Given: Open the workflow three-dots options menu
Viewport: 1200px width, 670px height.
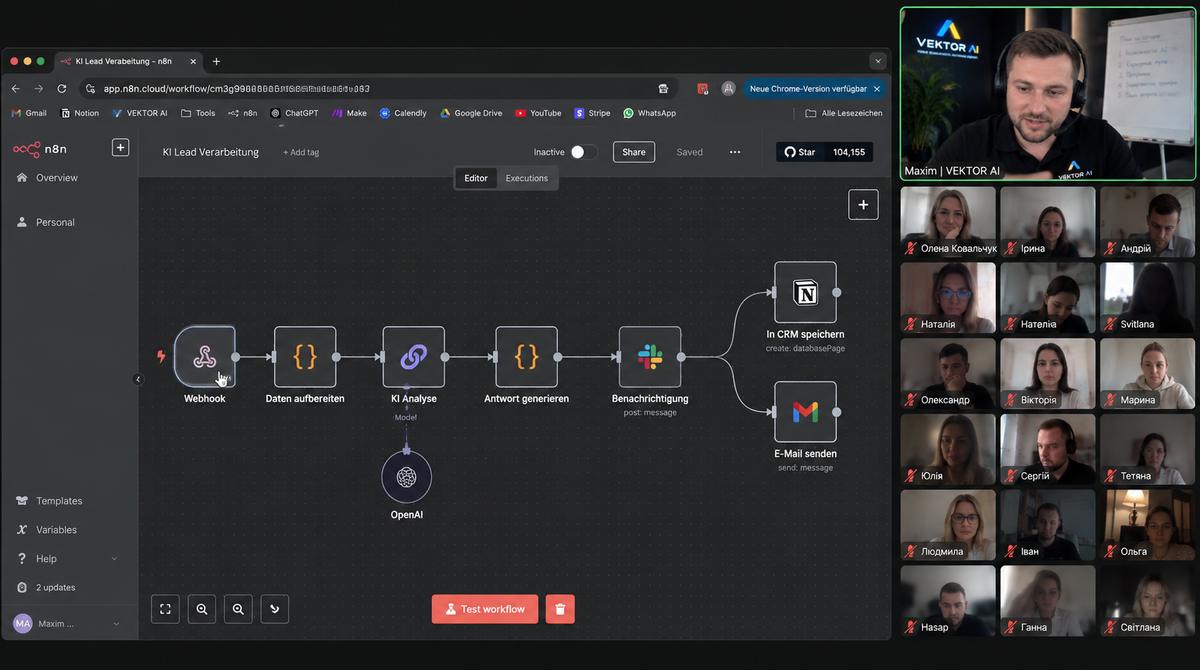Looking at the screenshot, I should coord(735,152).
